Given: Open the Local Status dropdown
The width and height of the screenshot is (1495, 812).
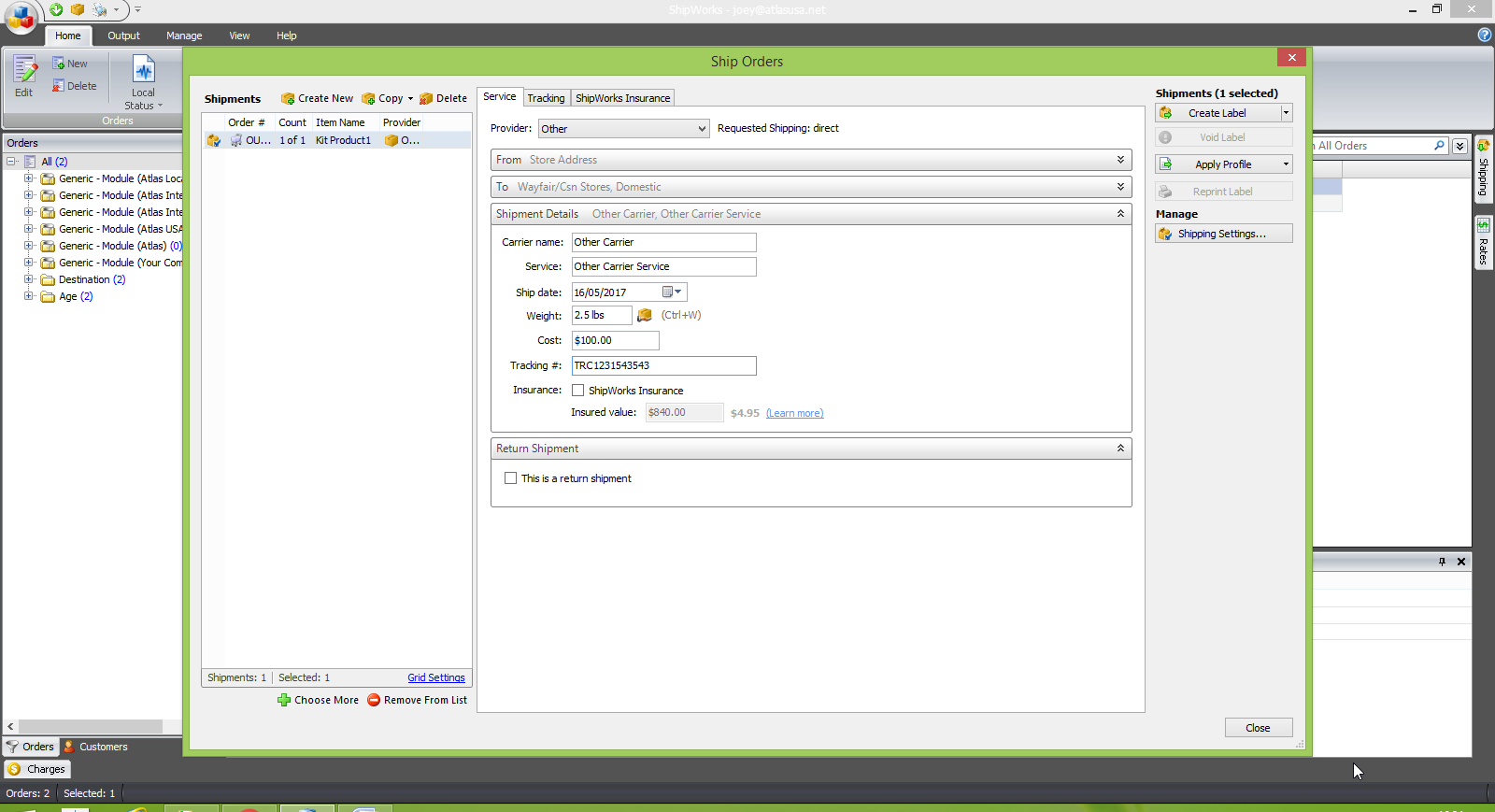Looking at the screenshot, I should (x=143, y=82).
